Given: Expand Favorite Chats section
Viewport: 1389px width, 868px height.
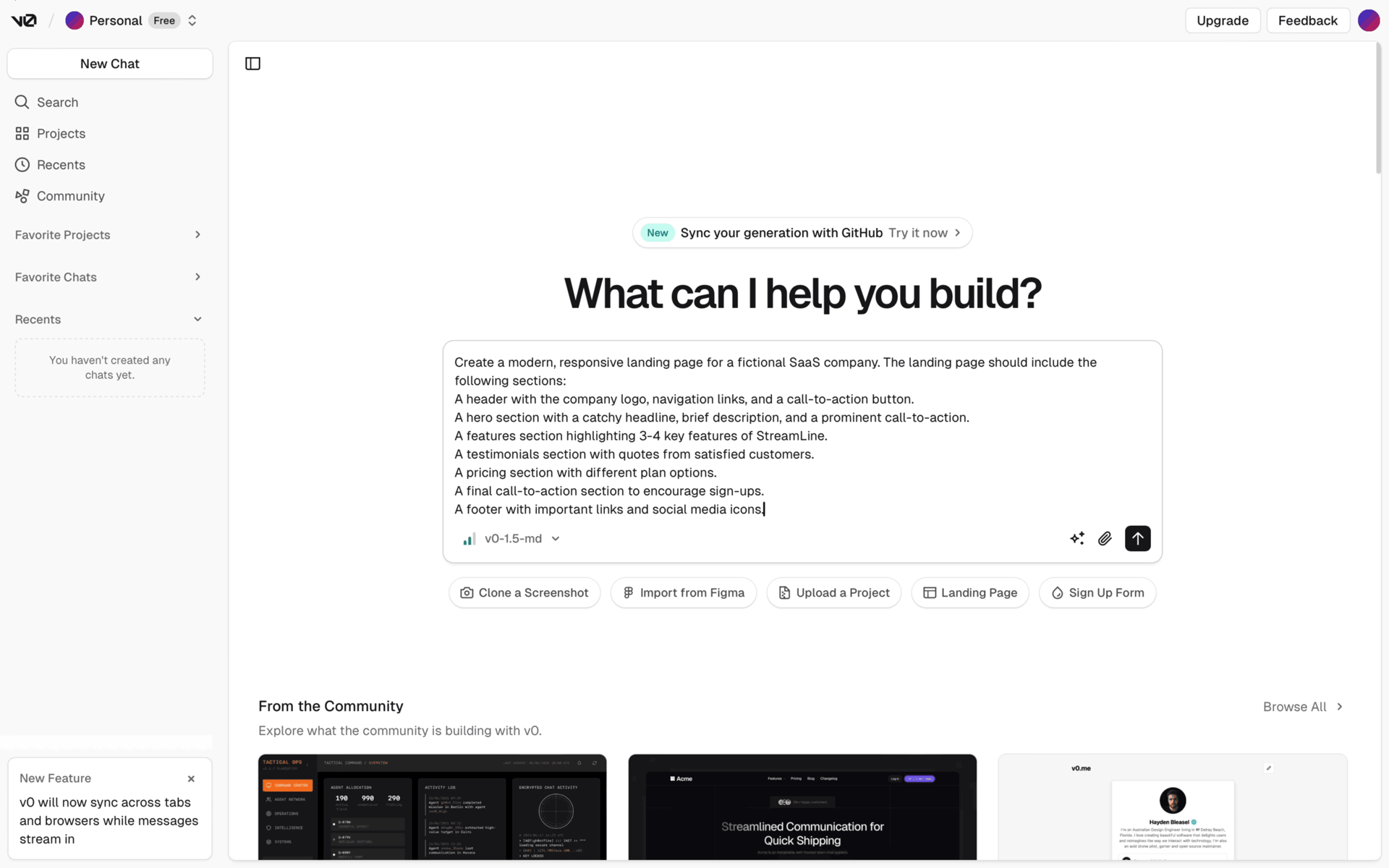Looking at the screenshot, I should coord(110,277).
